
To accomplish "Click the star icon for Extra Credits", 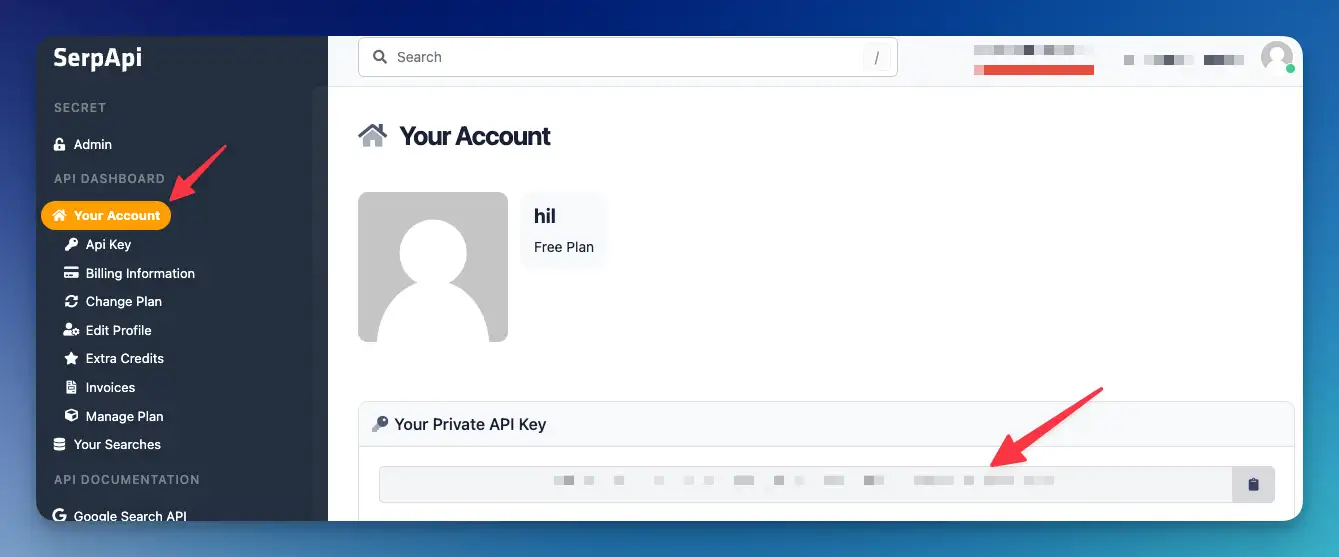I will point(71,358).
